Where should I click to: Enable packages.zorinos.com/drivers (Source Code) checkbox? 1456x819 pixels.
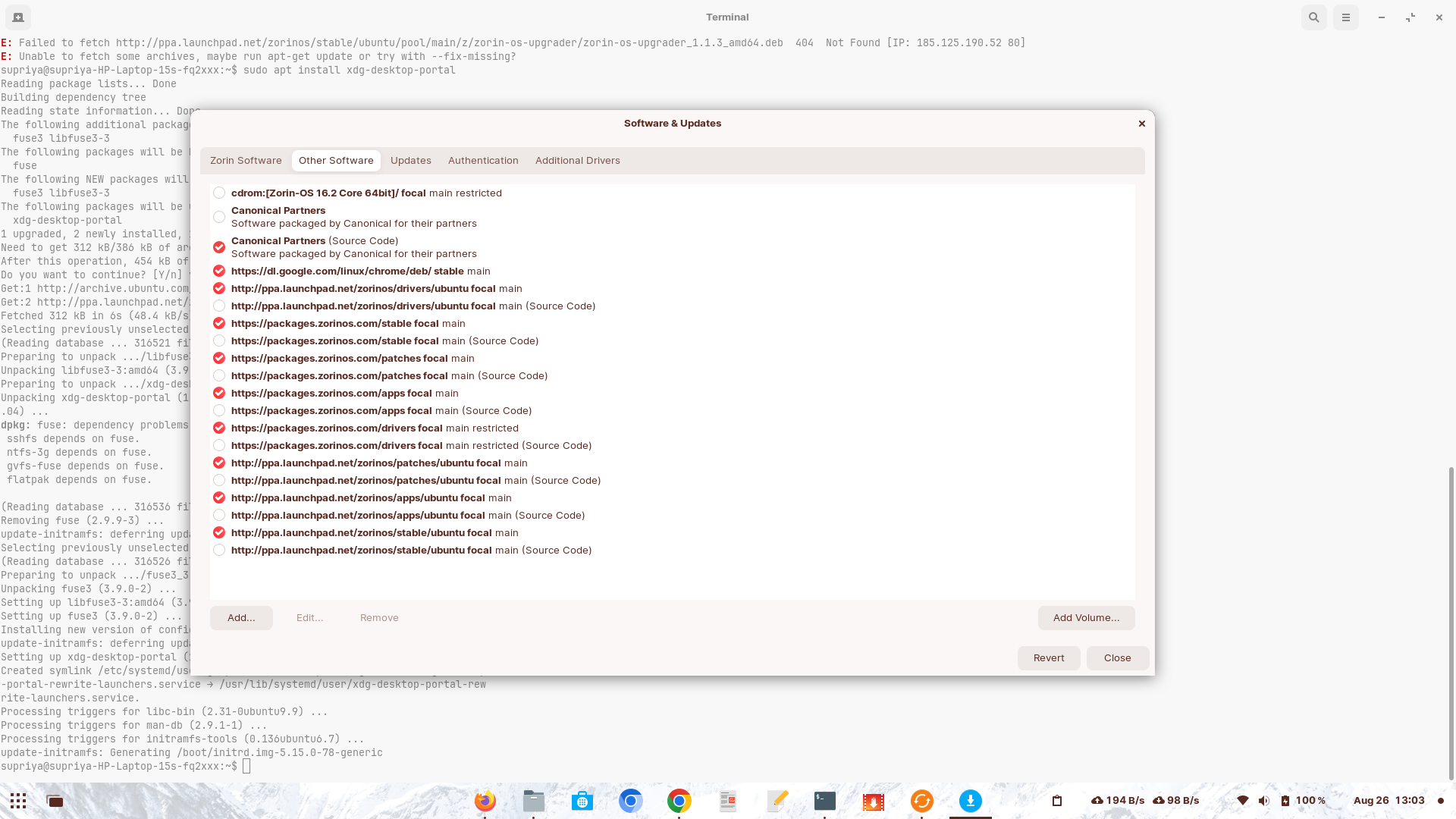(219, 446)
